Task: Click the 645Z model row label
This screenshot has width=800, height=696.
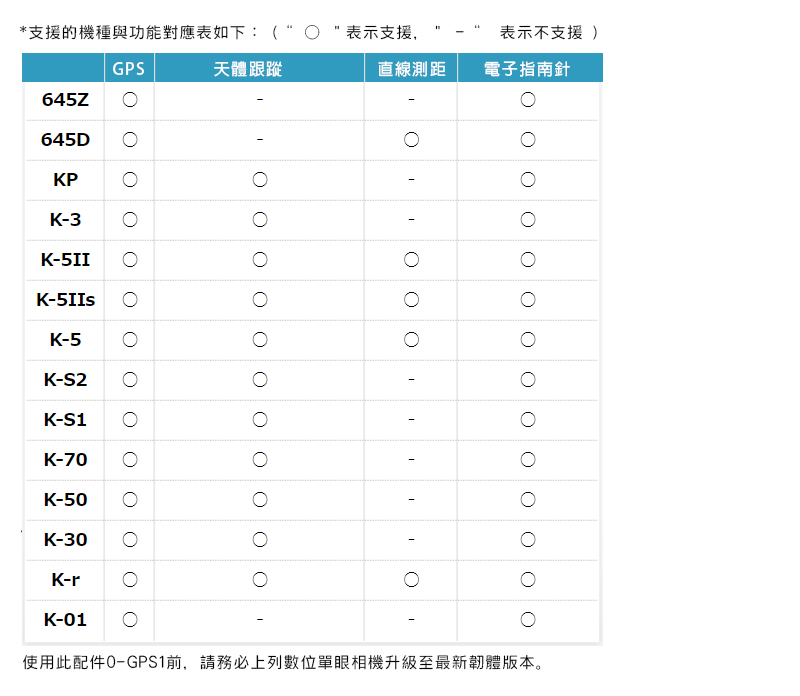Action: [x=65, y=100]
